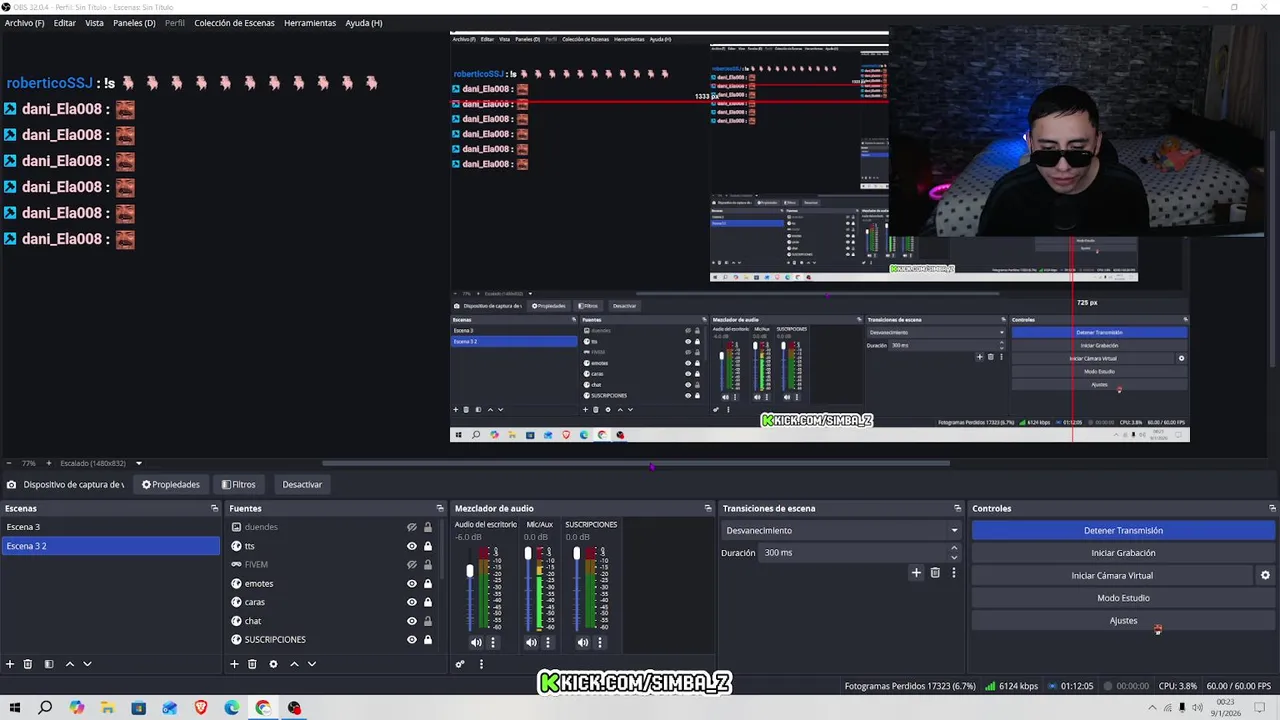Add a new source in Fuentes panel
Image resolution: width=1280 pixels, height=720 pixels.
(x=234, y=664)
